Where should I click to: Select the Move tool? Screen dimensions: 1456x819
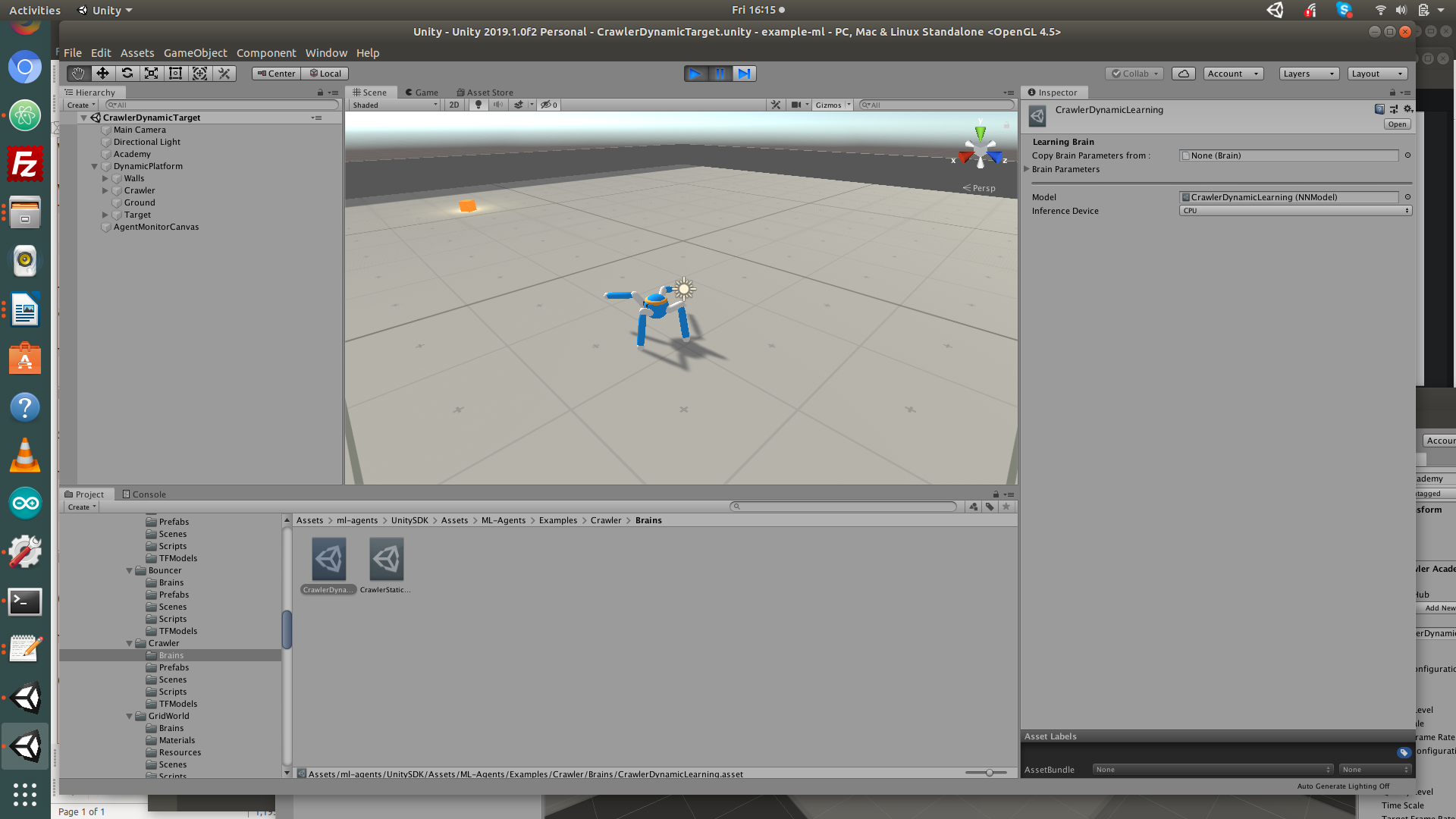click(x=102, y=74)
